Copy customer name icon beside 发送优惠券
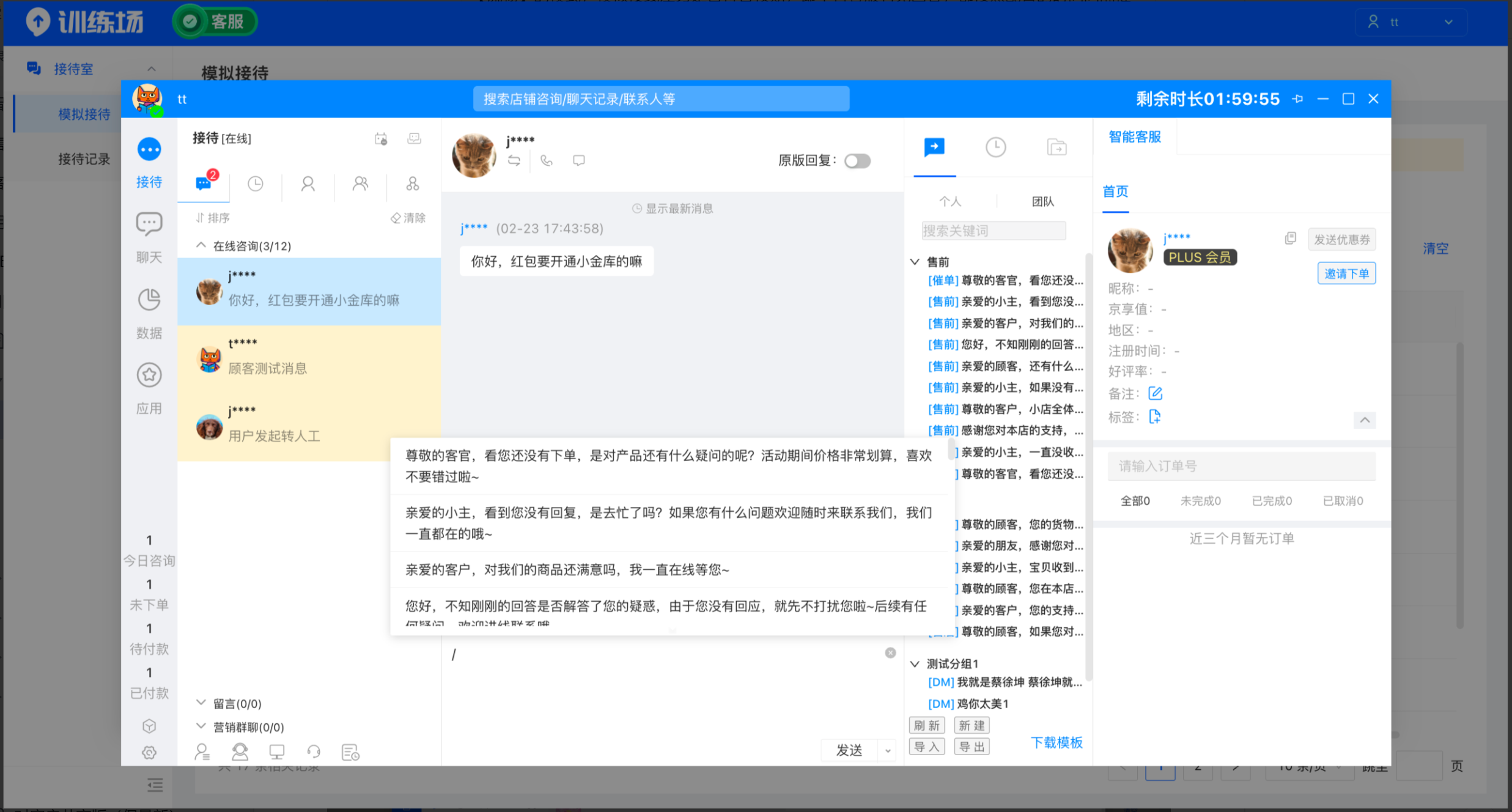This screenshot has width=1512, height=812. [1290, 238]
